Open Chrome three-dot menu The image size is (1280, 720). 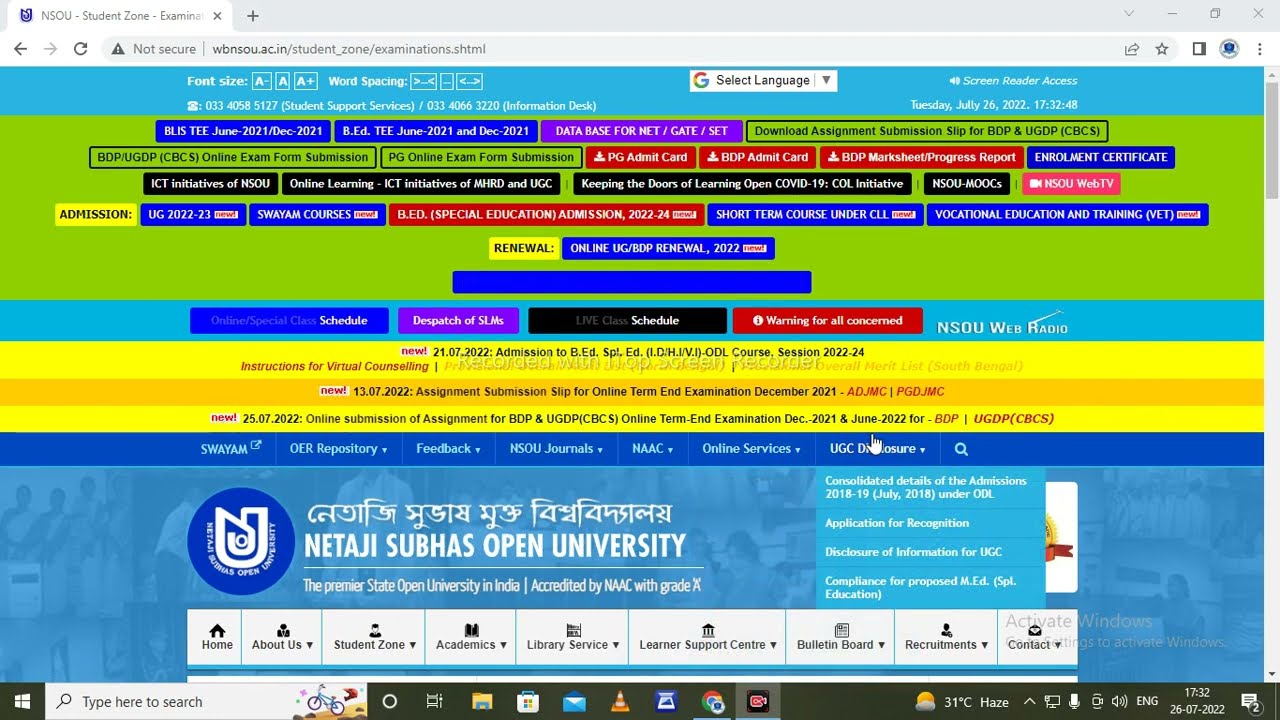(x=1259, y=49)
